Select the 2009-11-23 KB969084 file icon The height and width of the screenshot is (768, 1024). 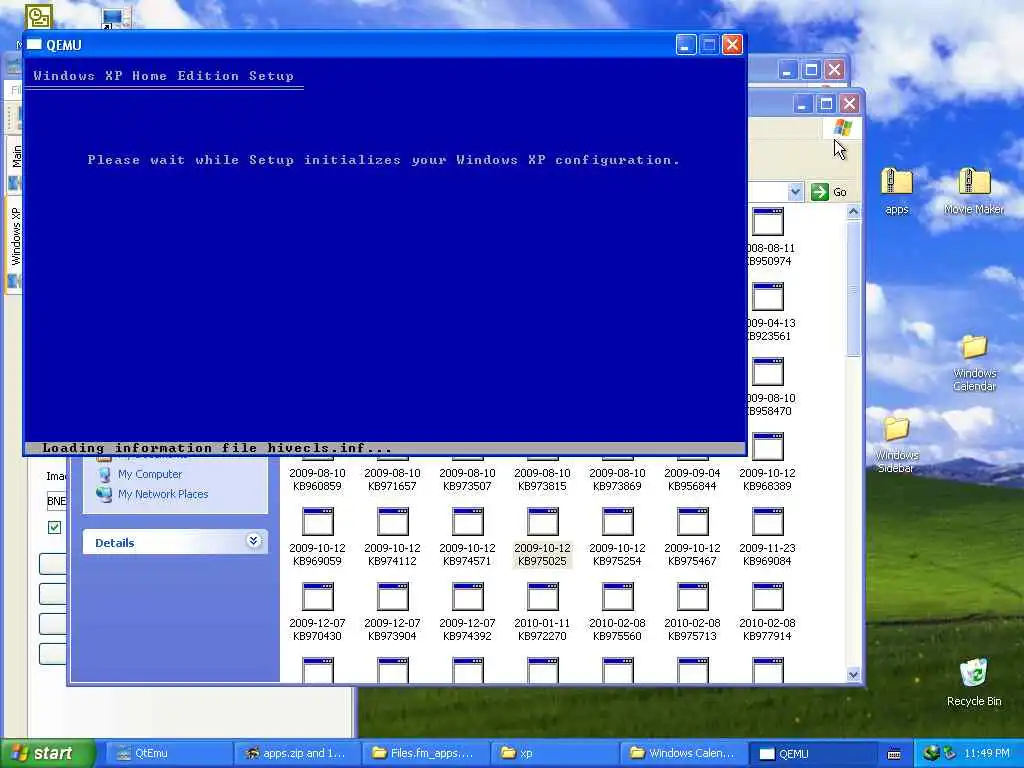click(x=768, y=522)
